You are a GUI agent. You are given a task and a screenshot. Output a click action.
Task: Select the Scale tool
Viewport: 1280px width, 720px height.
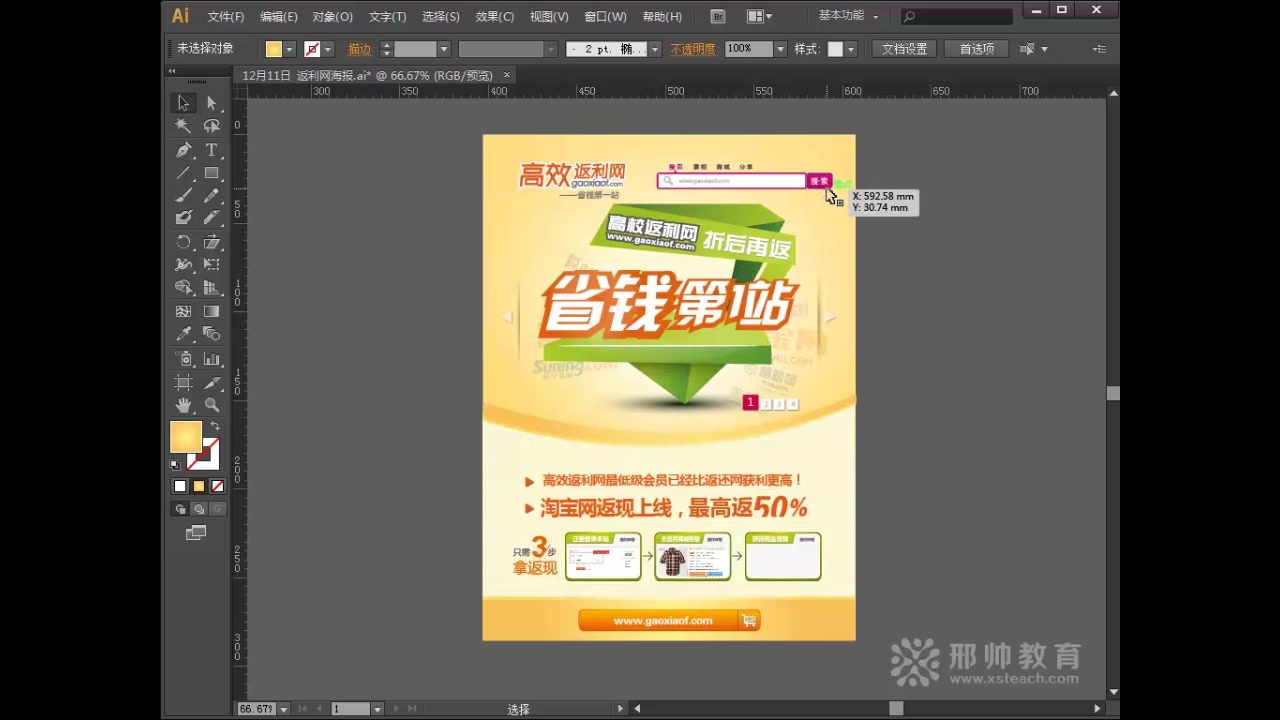point(212,242)
